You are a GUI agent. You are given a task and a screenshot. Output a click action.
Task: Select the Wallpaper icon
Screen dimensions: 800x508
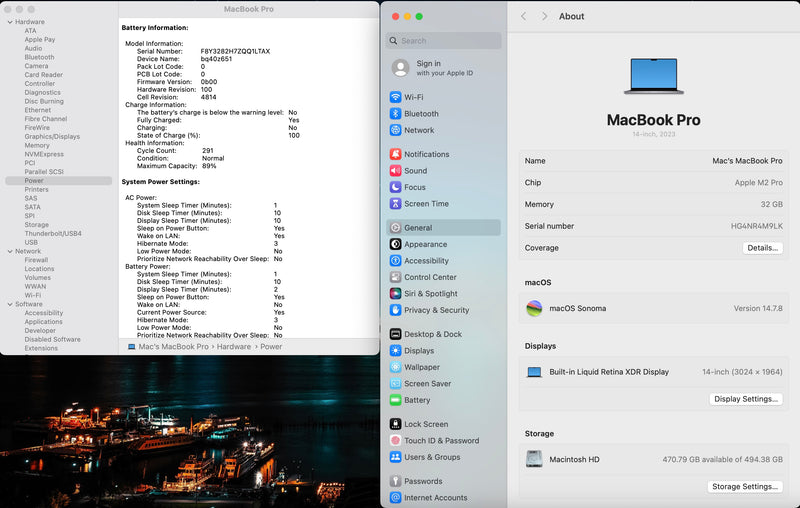395,367
